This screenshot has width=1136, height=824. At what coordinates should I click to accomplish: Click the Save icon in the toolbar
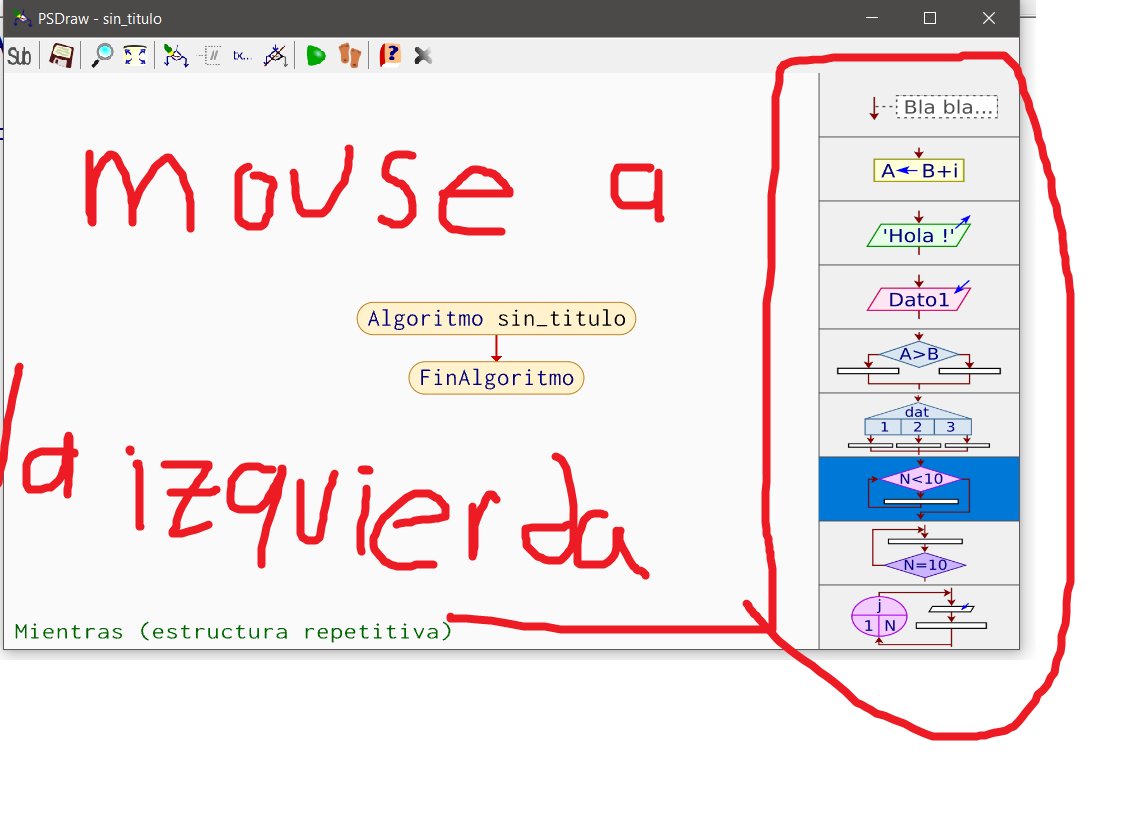pos(60,55)
